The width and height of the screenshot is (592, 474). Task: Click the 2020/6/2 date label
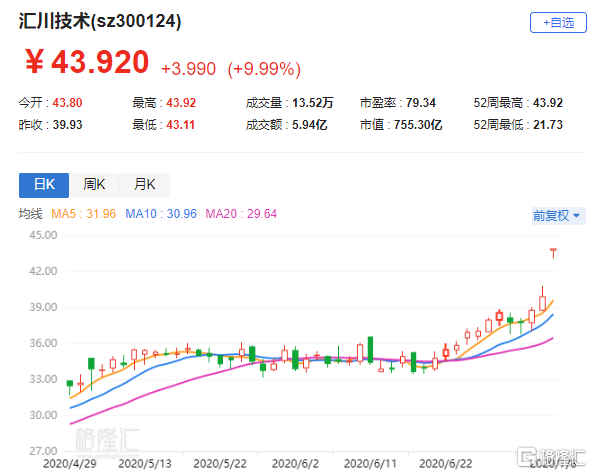pos(295,463)
